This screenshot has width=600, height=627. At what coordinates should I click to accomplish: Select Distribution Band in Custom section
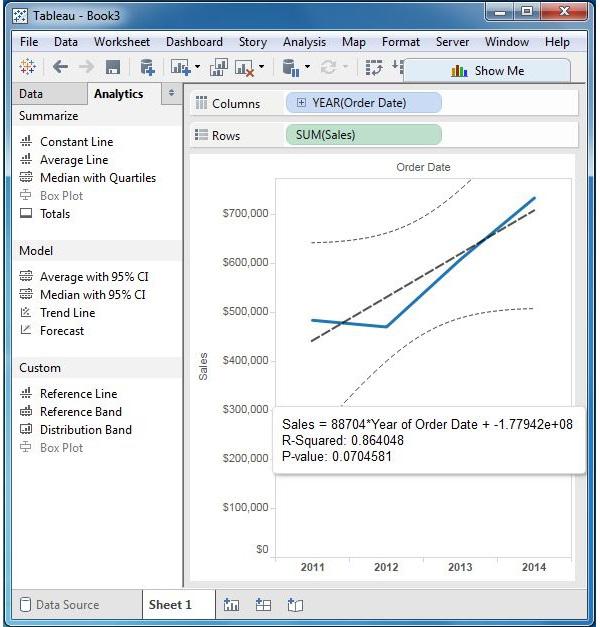[x=86, y=429]
